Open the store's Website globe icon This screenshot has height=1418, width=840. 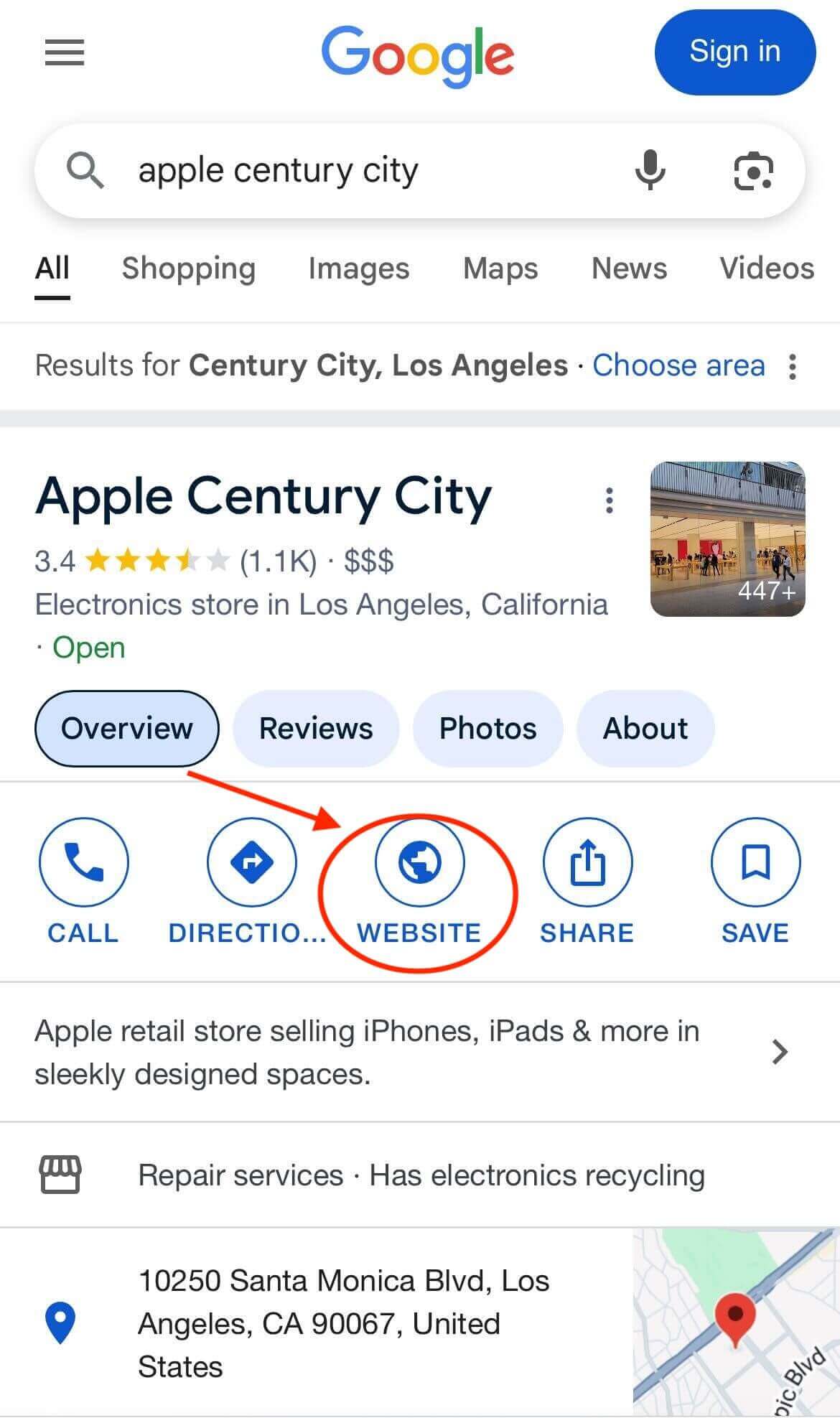(419, 861)
